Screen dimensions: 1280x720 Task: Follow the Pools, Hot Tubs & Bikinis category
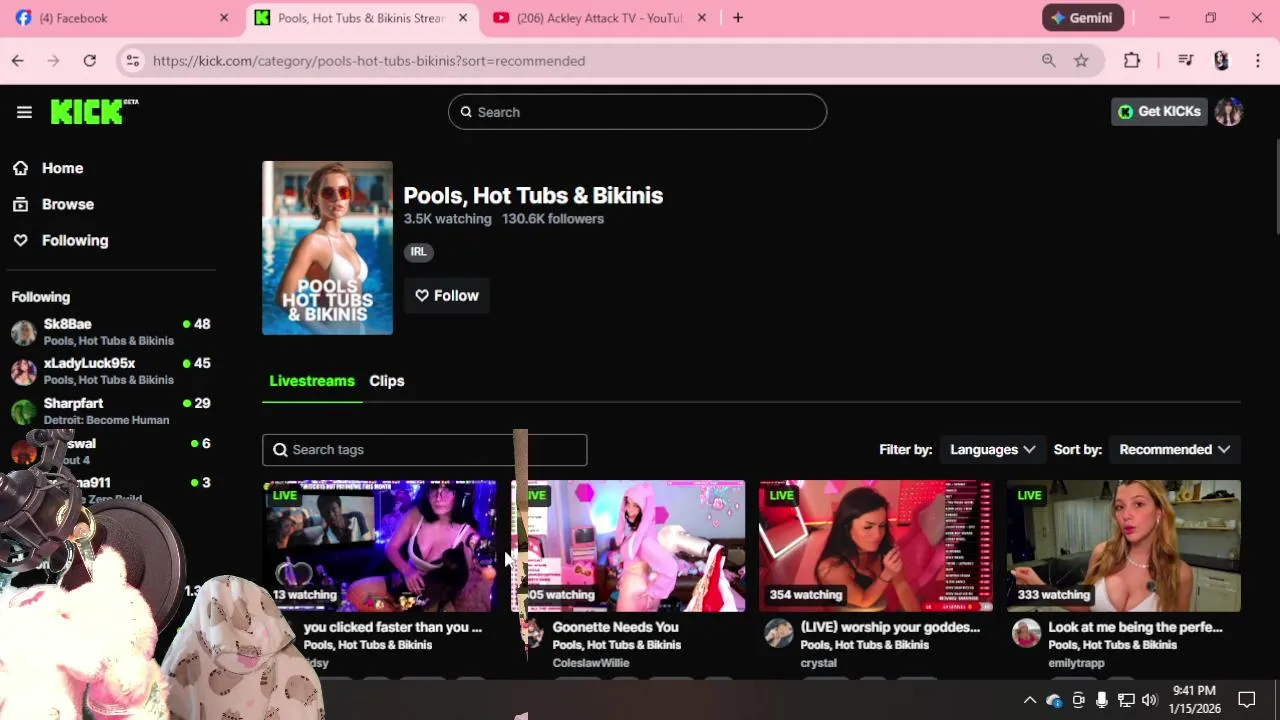click(447, 295)
